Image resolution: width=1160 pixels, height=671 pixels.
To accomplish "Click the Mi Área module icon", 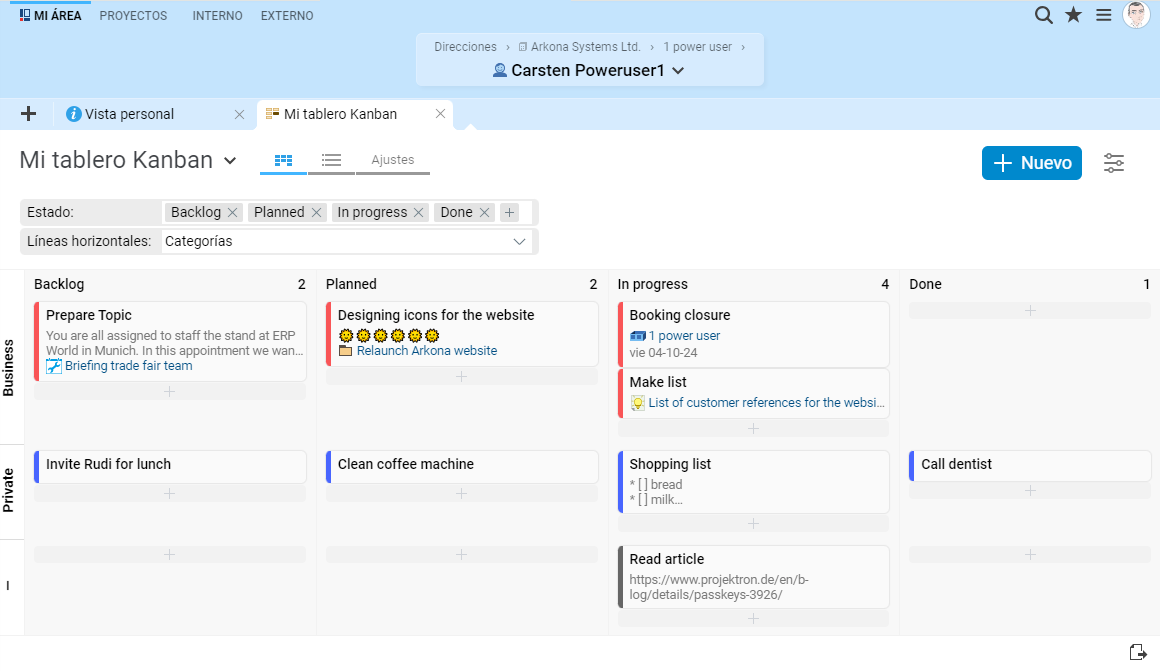I will 25,15.
